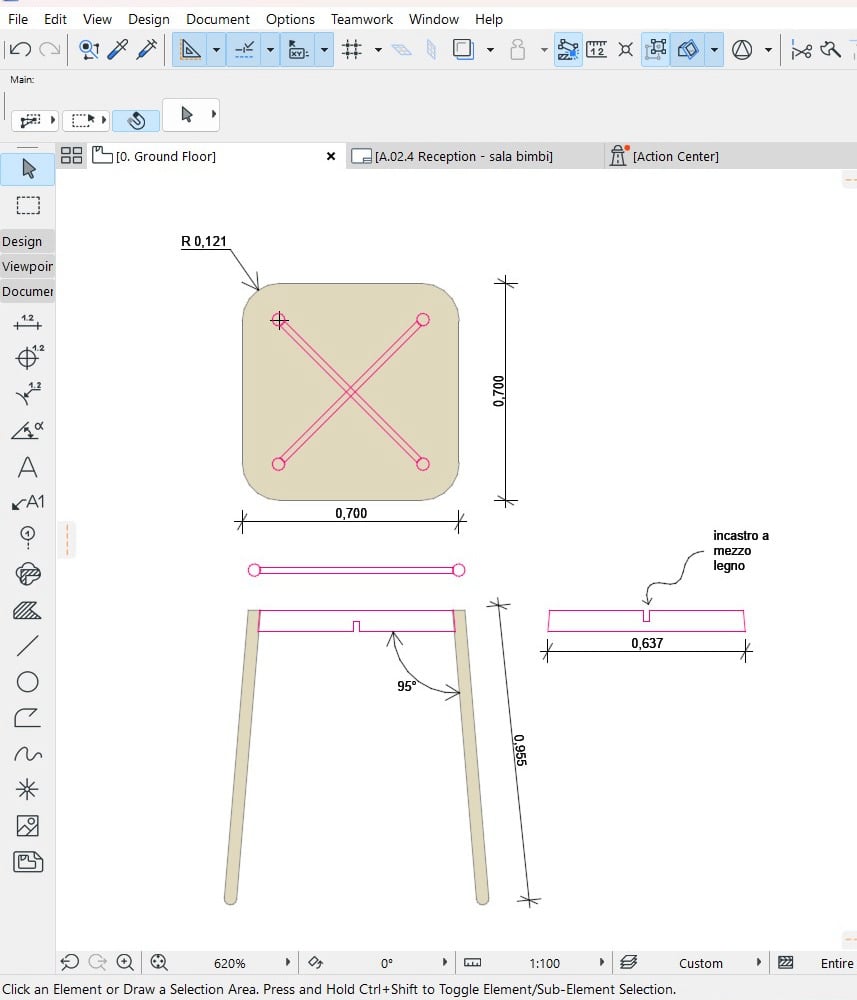Pick up parameters with the eyedropper
This screenshot has width=857, height=1000.
click(x=118, y=49)
